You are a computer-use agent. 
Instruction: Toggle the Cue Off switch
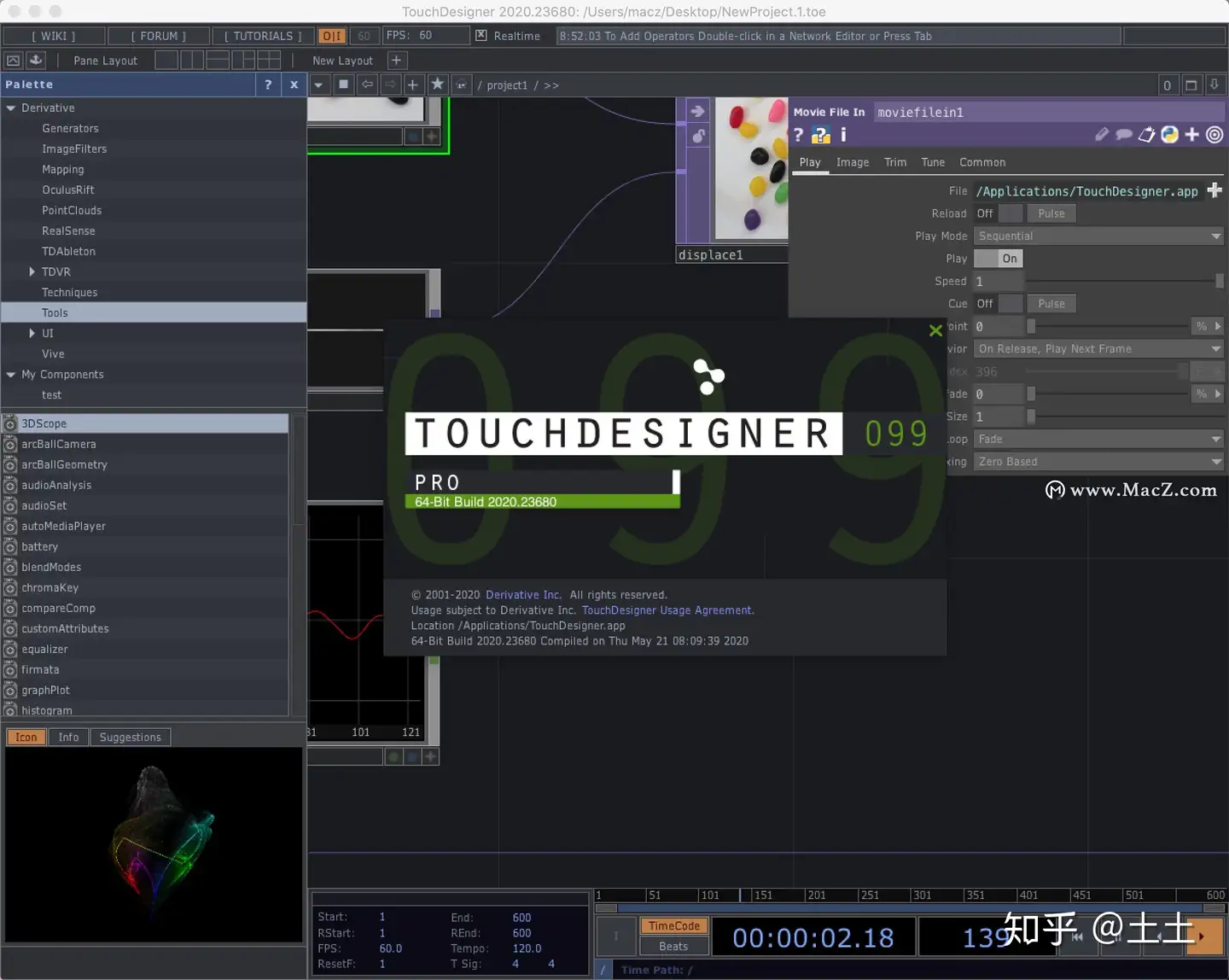click(998, 304)
